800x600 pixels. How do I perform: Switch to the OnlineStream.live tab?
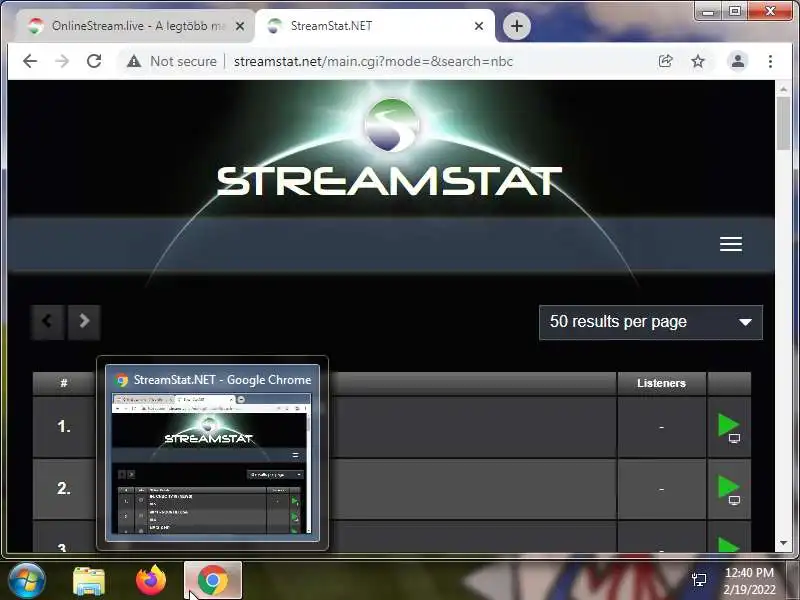click(135, 26)
